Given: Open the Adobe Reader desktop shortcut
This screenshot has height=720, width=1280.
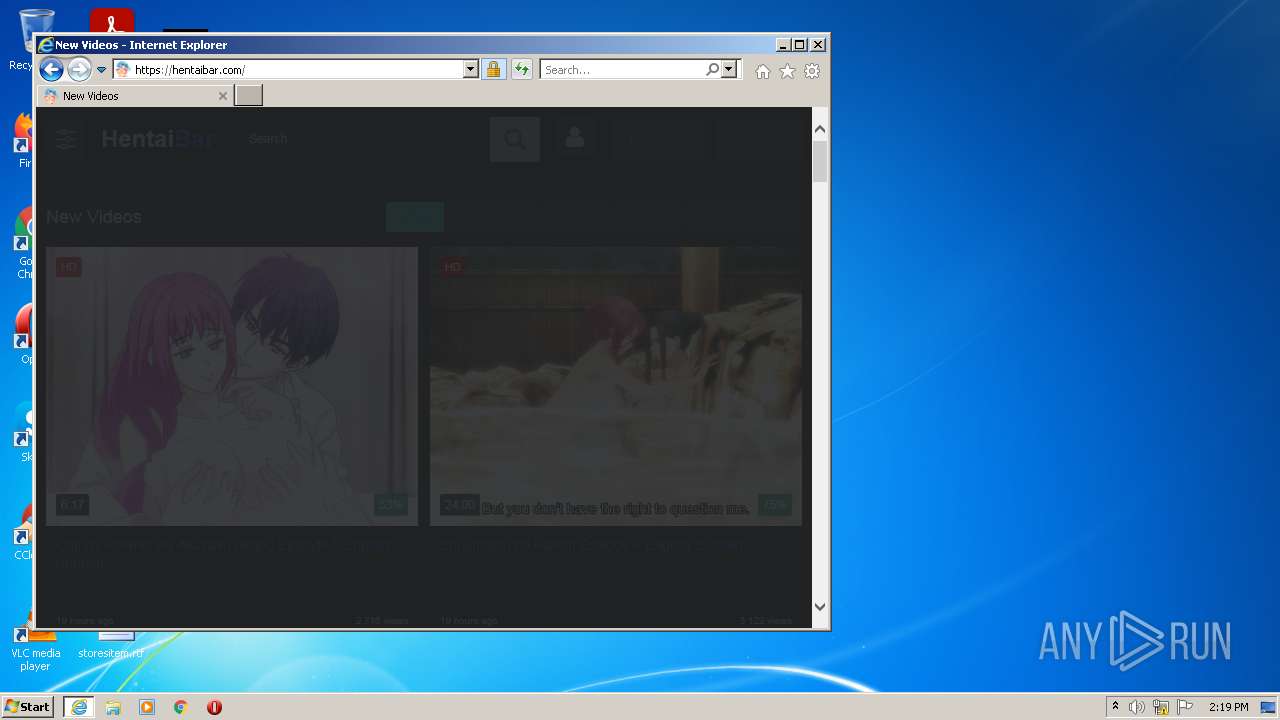Looking at the screenshot, I should point(112,20).
